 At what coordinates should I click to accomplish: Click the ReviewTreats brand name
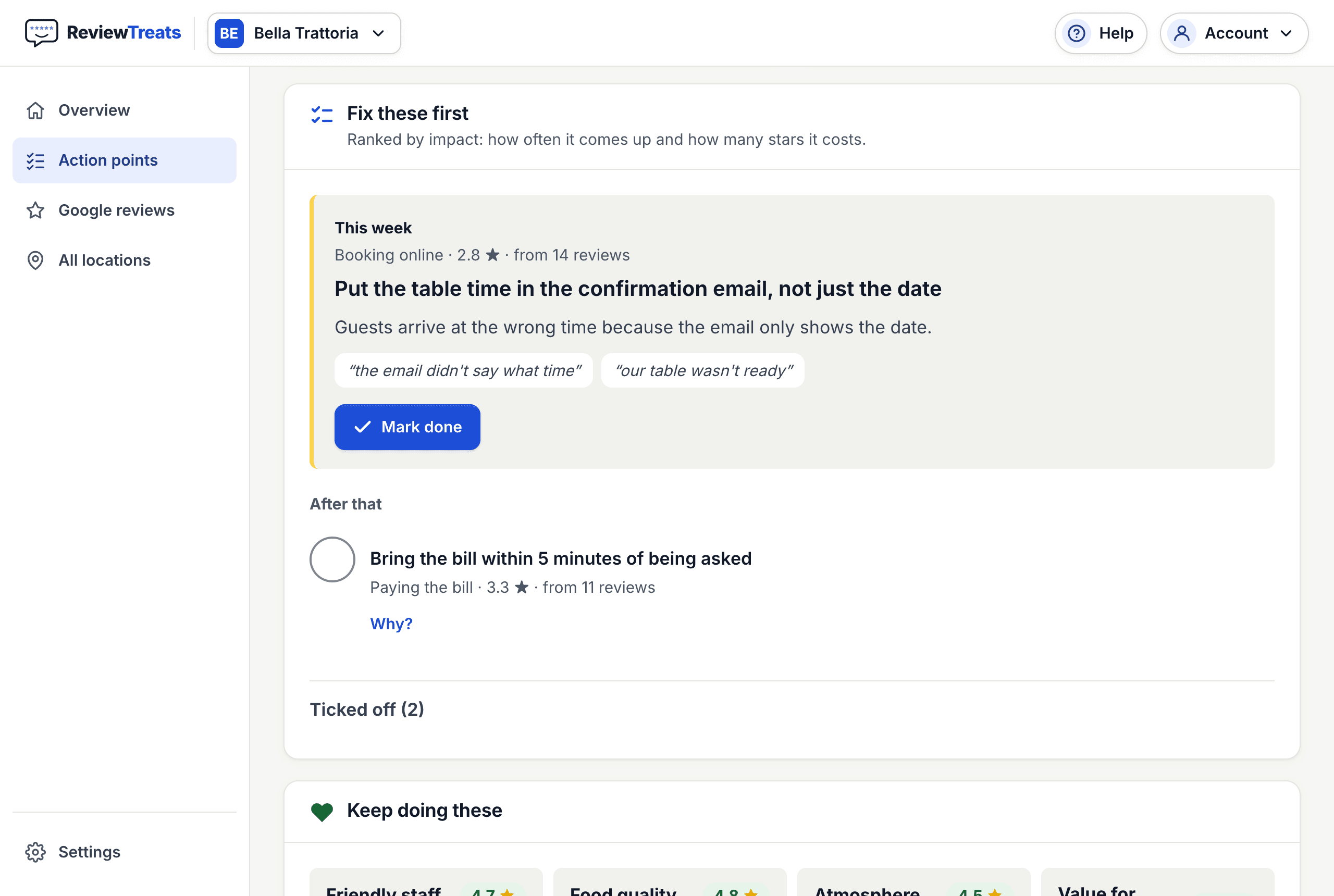click(x=123, y=33)
